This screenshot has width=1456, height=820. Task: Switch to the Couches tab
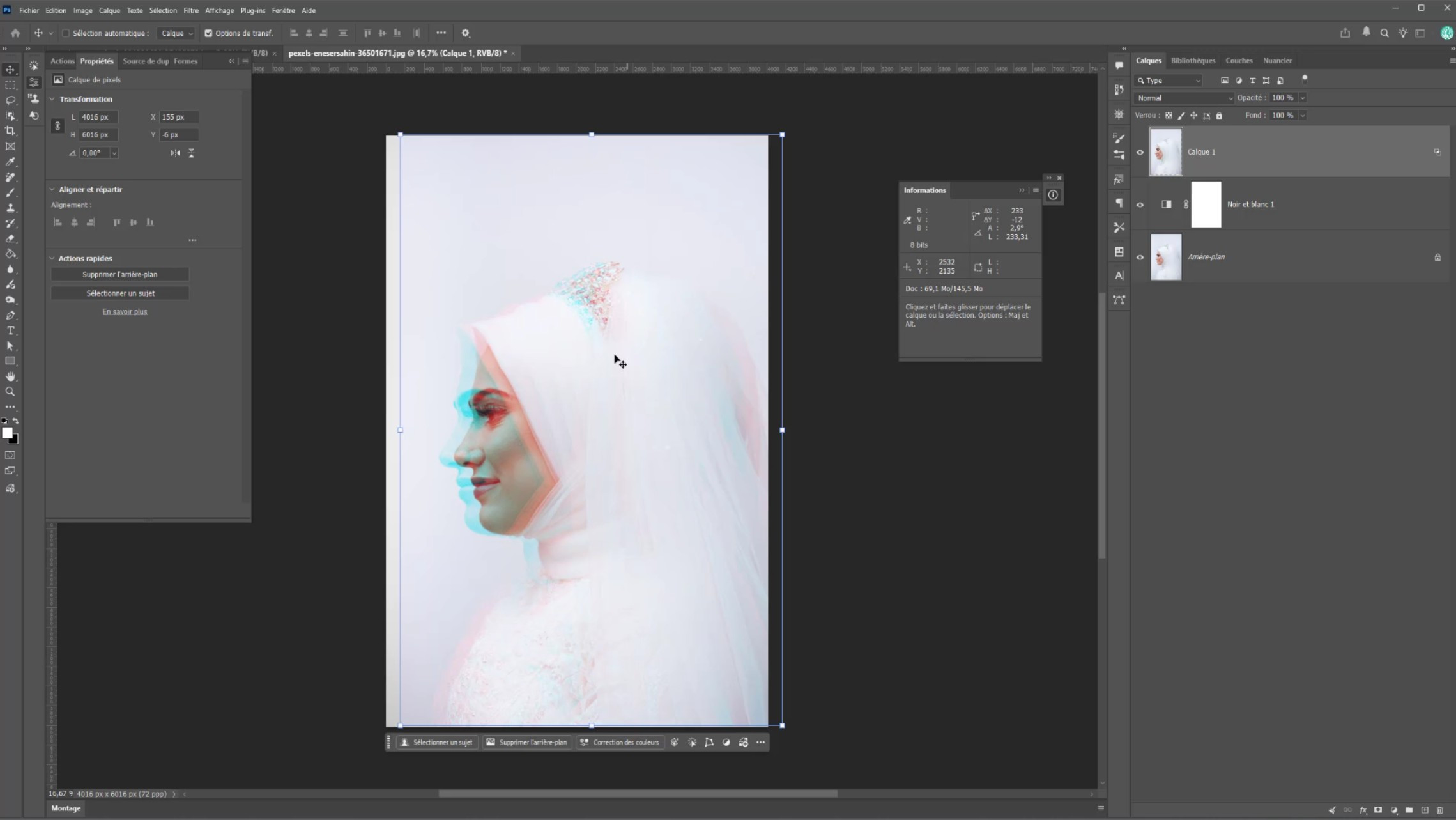pyautogui.click(x=1239, y=61)
